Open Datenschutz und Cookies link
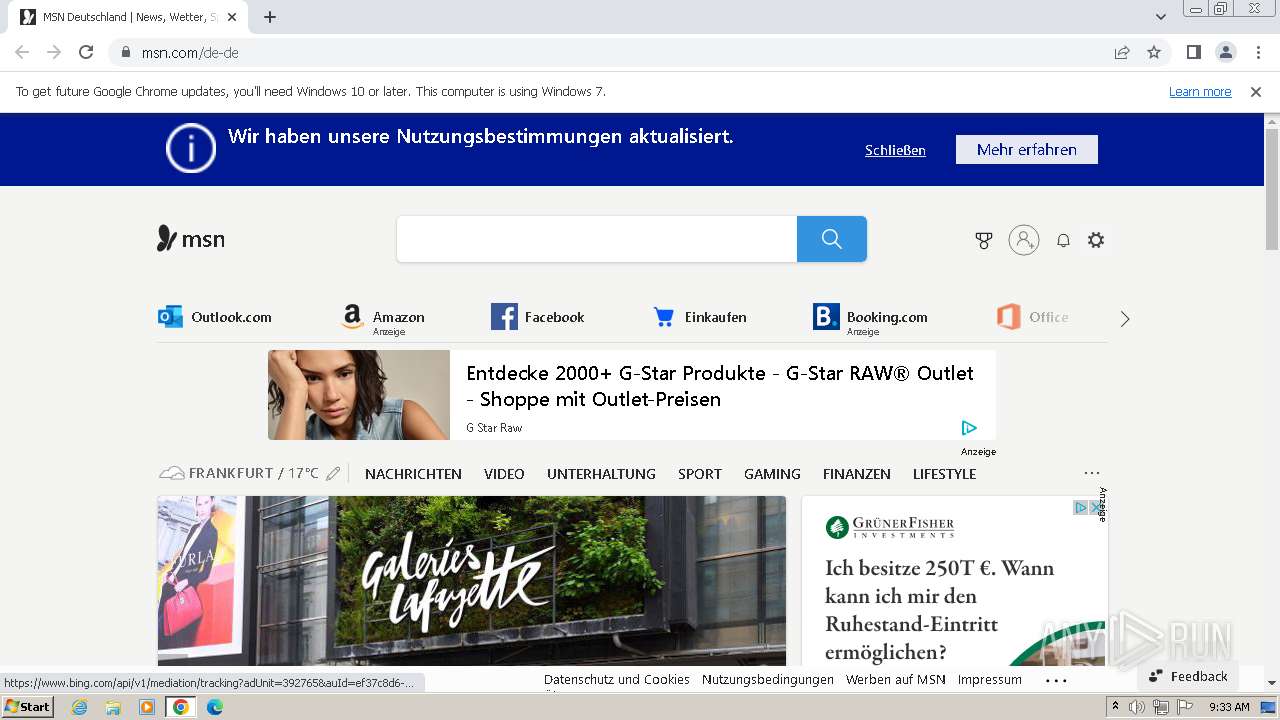Screen dimensions: 1280x720 [x=617, y=679]
